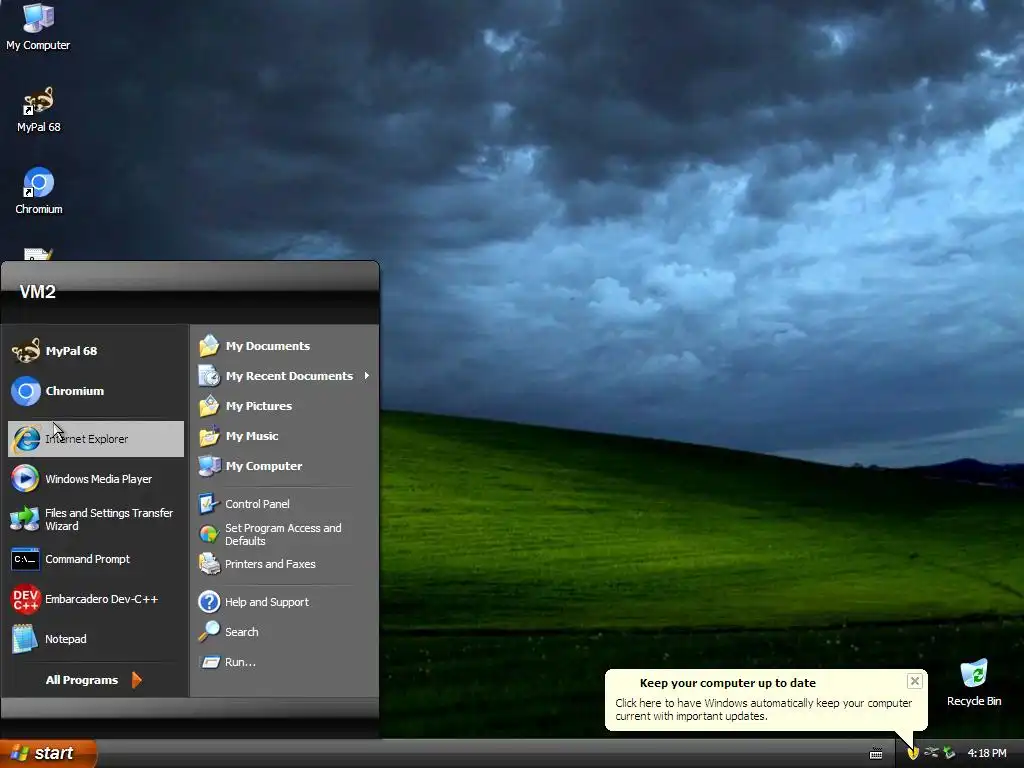The width and height of the screenshot is (1024, 768).
Task: Launch Embarcadero Dev-C++
Action: 95,599
